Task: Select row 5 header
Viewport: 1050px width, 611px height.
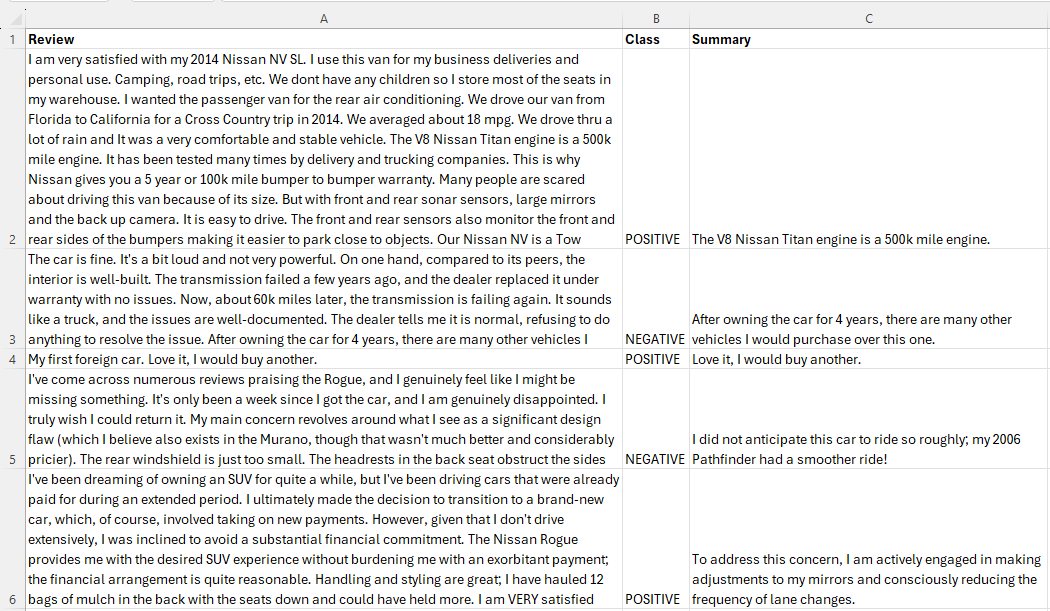Action: pos(11,419)
